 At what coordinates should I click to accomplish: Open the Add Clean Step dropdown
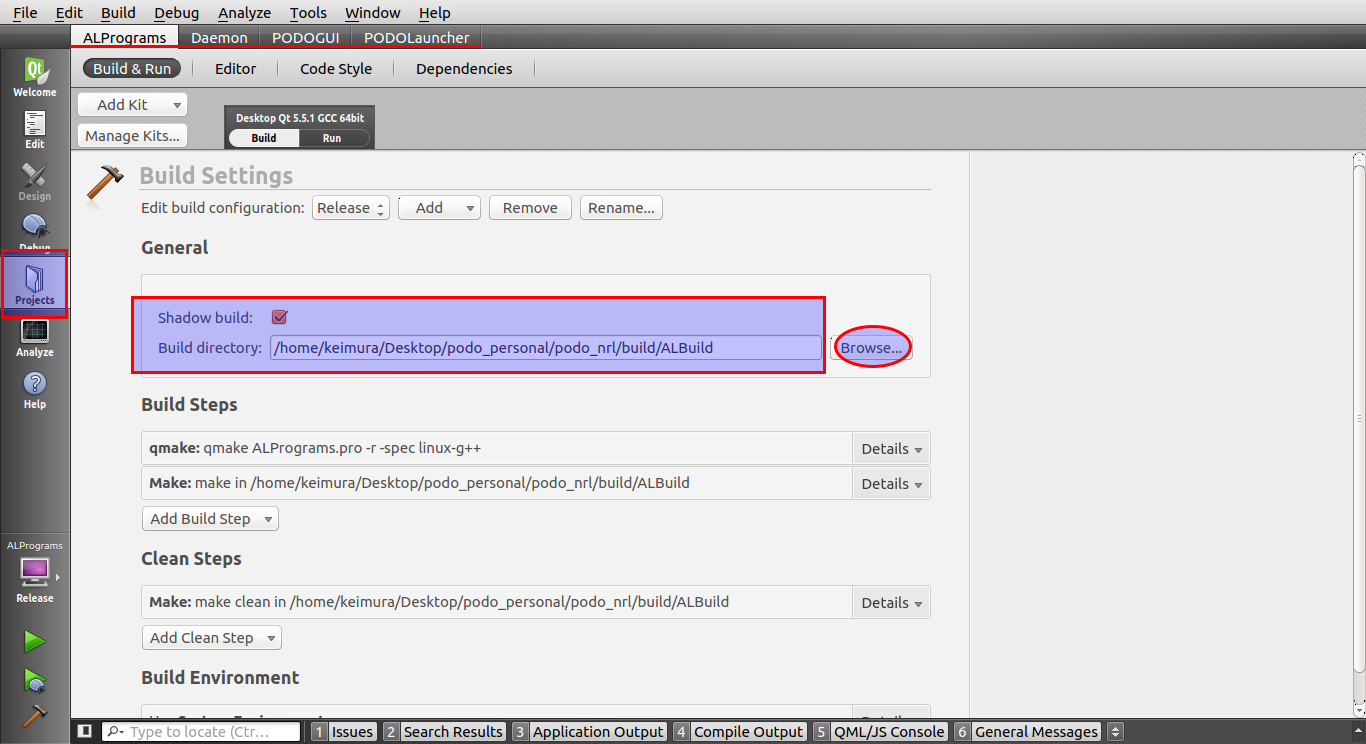[212, 638]
